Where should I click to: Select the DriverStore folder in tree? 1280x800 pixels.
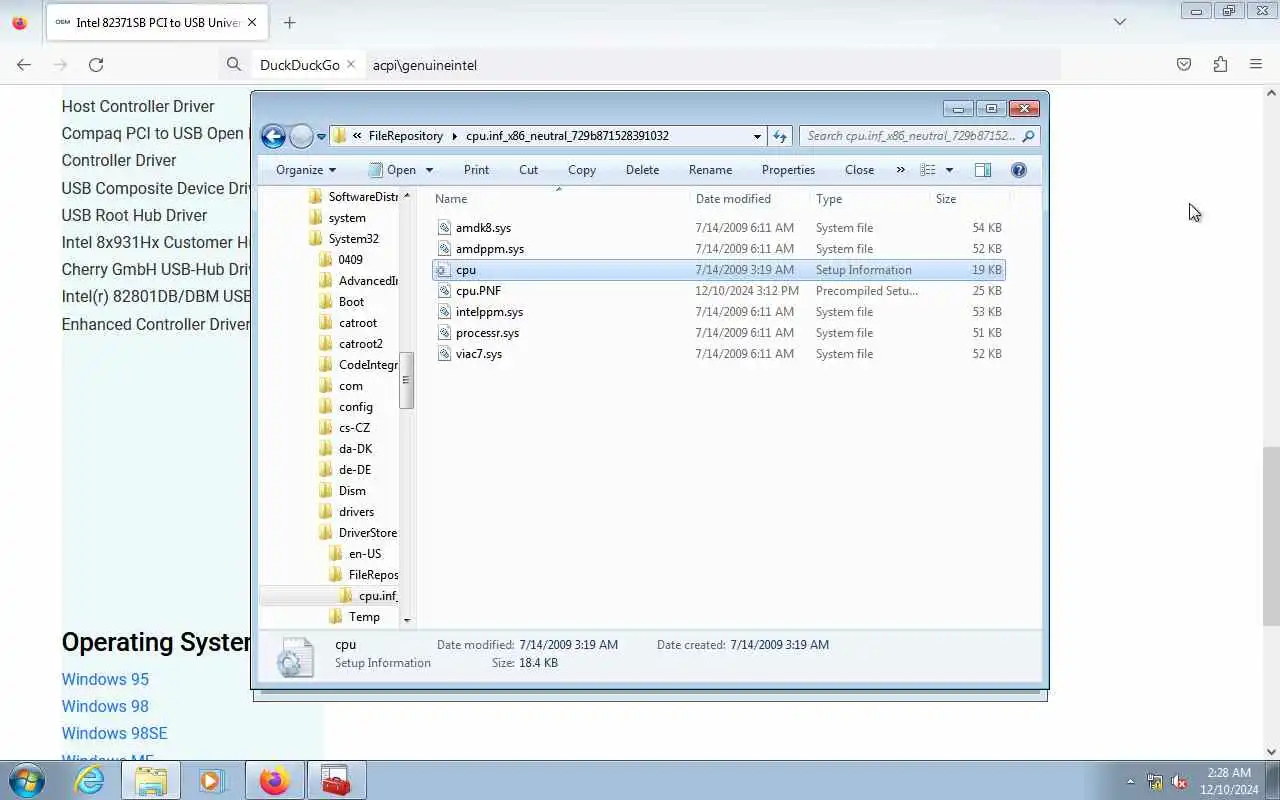point(367,533)
